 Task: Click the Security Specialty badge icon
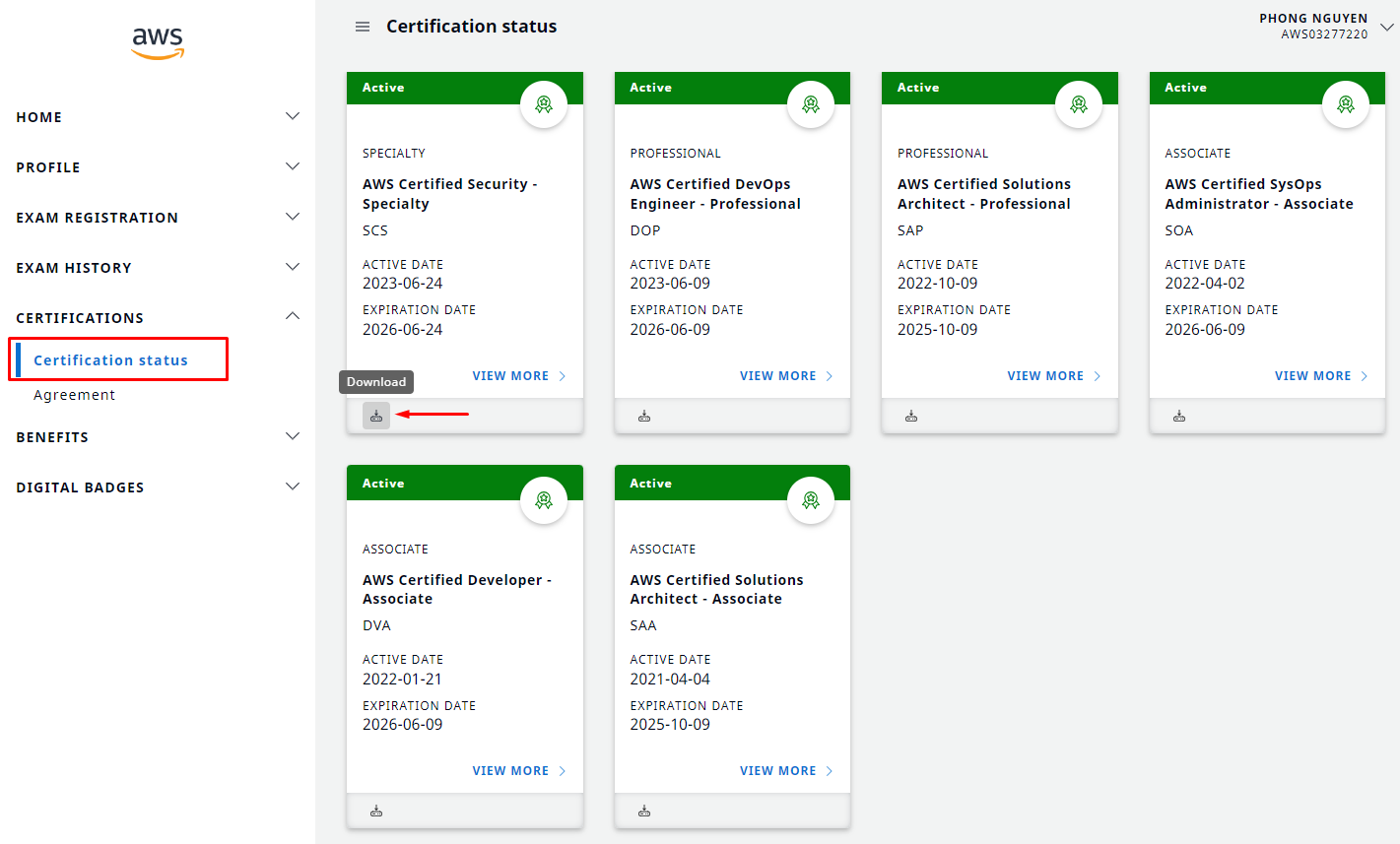pos(544,104)
